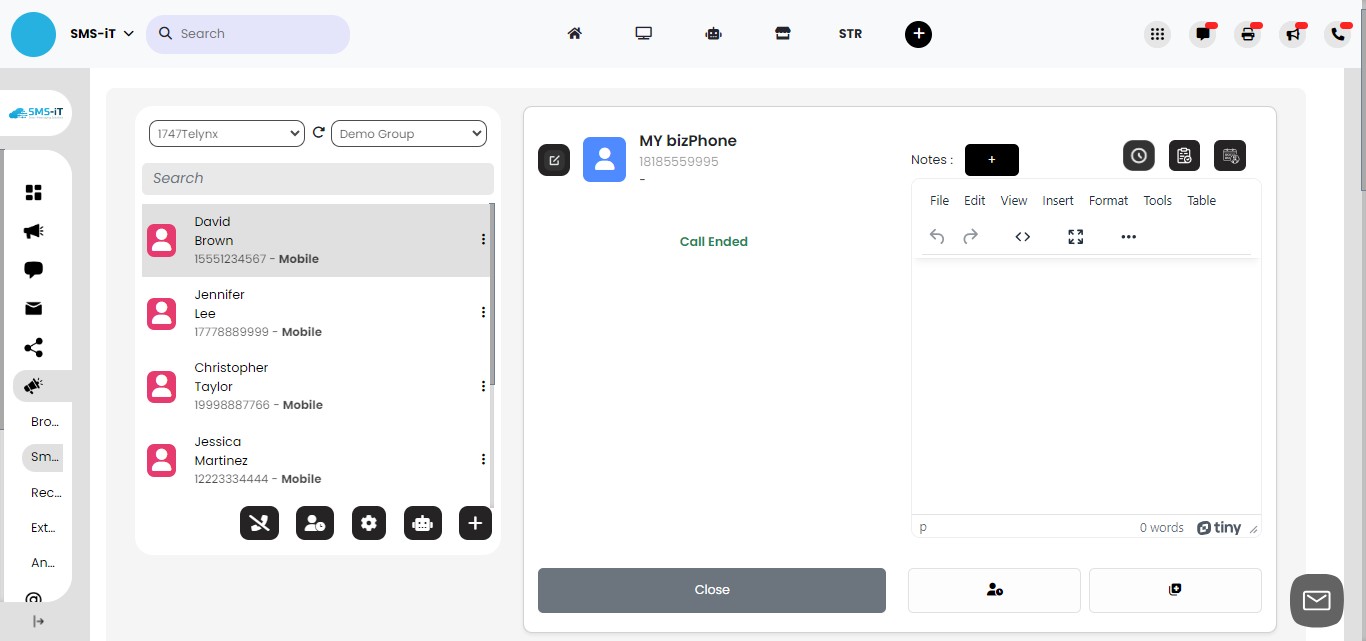The height and width of the screenshot is (641, 1366).
Task: Expand the notes editor to fullscreen
Action: pyautogui.click(x=1075, y=236)
